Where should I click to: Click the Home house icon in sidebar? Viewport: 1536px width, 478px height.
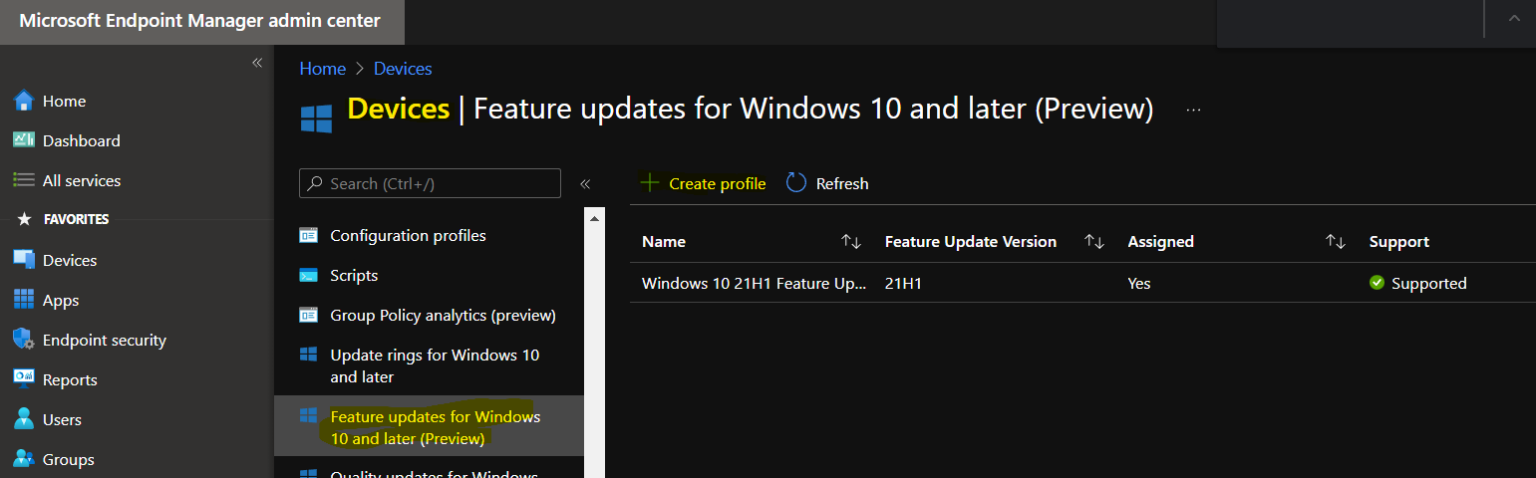point(24,101)
